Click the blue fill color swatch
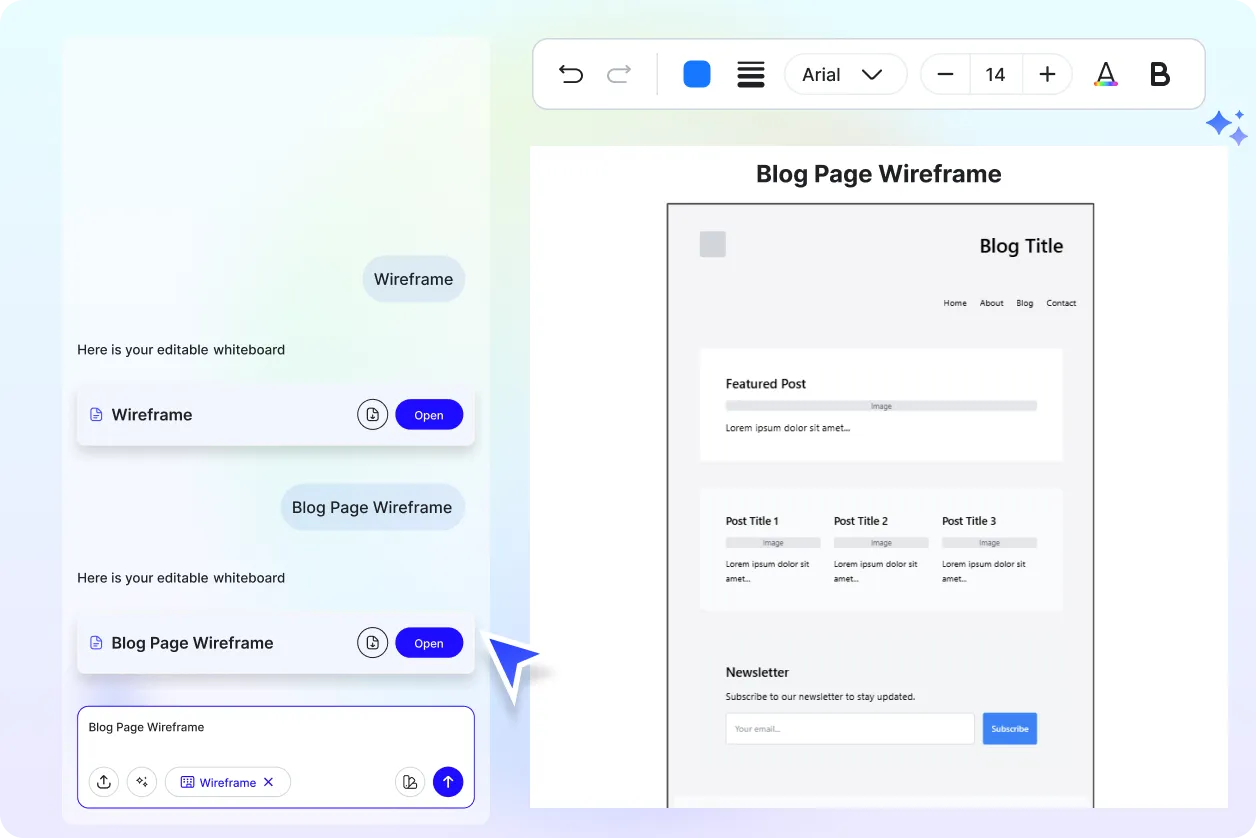This screenshot has width=1256, height=838. click(x=697, y=74)
